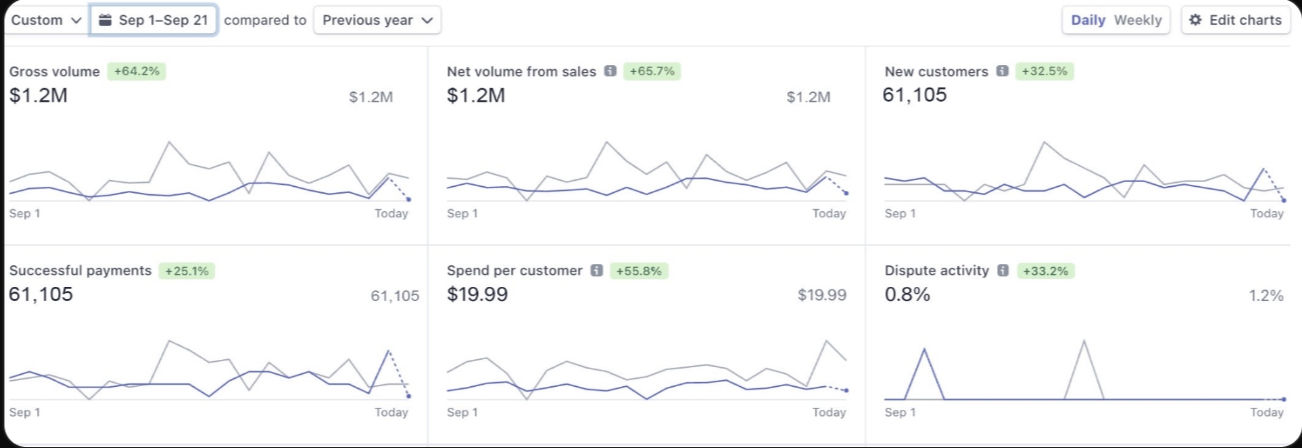Click info icon next to New customers

(1002, 71)
